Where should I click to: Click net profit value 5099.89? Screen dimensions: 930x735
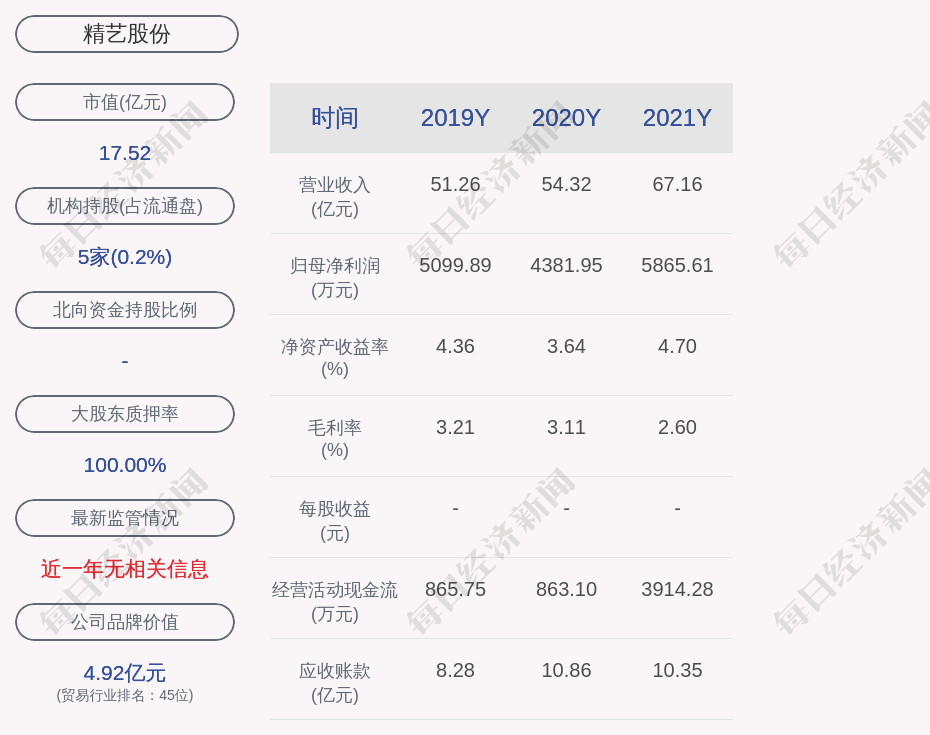(x=455, y=265)
